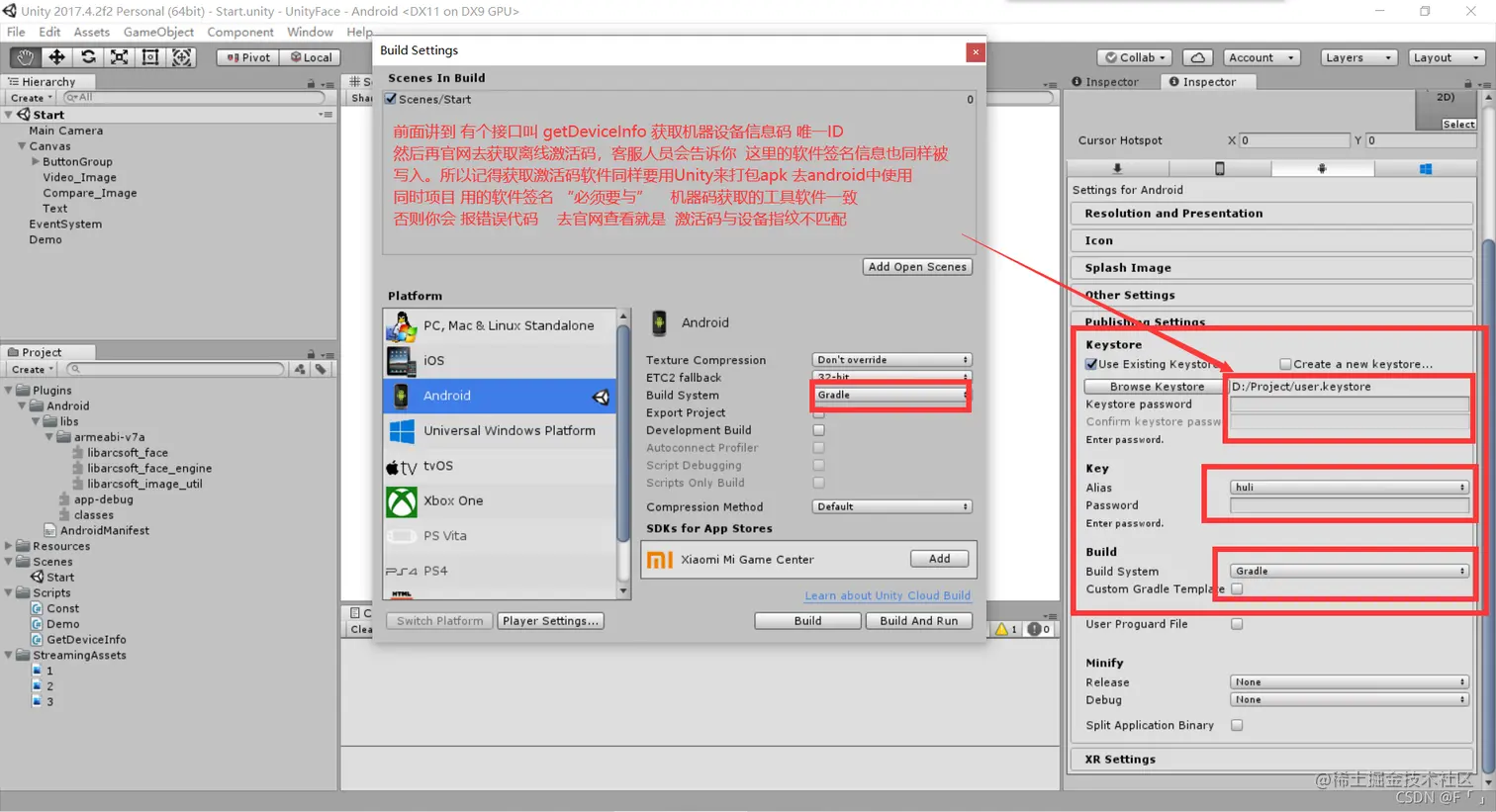Open the Collab dropdown
1496x812 pixels.
(1136, 57)
